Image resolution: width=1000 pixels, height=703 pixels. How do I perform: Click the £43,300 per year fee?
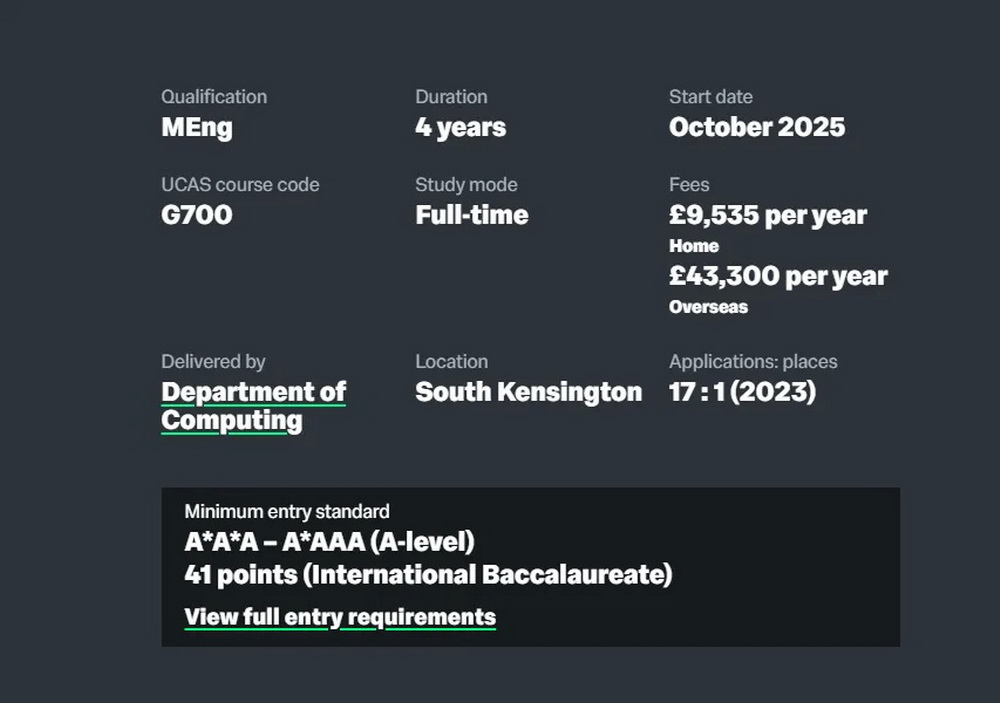[778, 276]
